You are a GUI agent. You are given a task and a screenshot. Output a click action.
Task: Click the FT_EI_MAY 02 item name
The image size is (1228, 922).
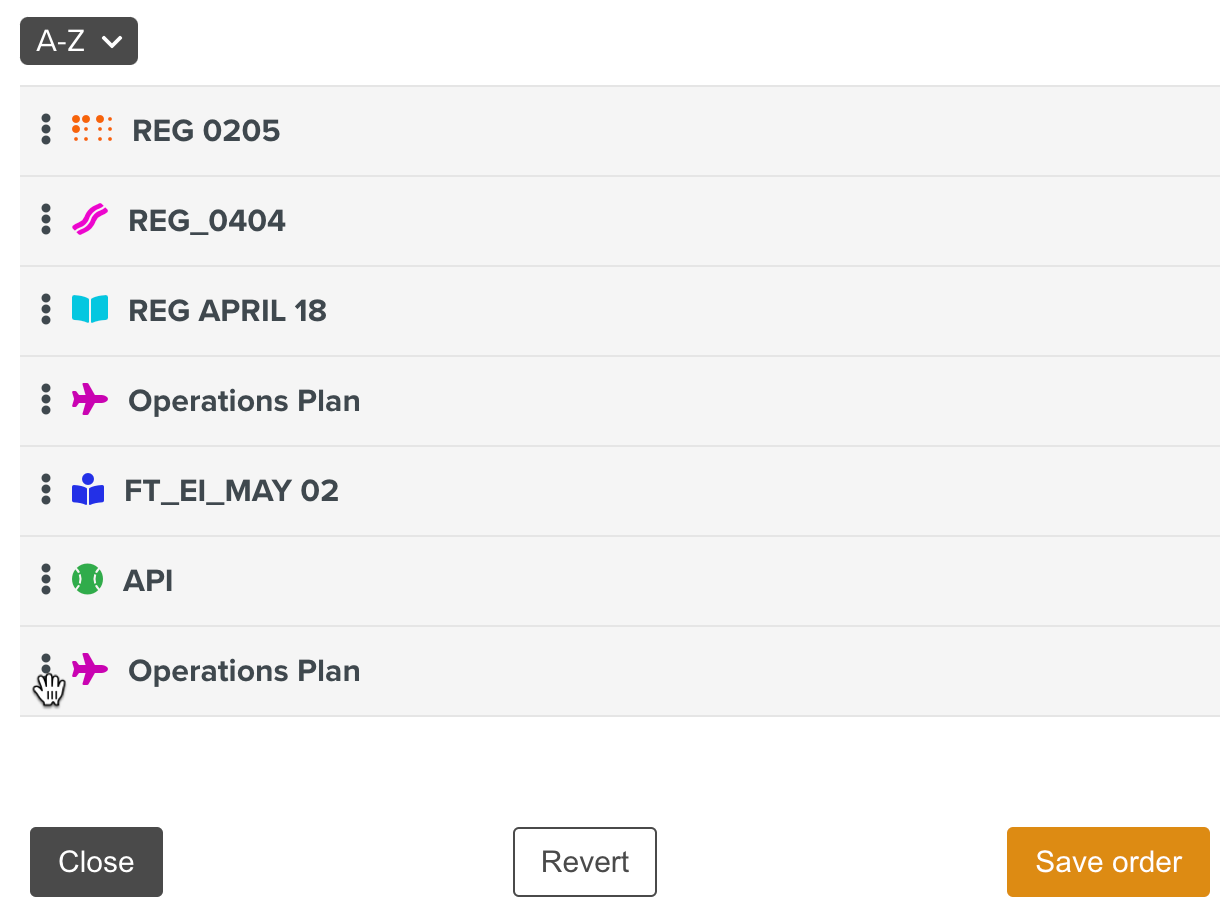(x=231, y=491)
